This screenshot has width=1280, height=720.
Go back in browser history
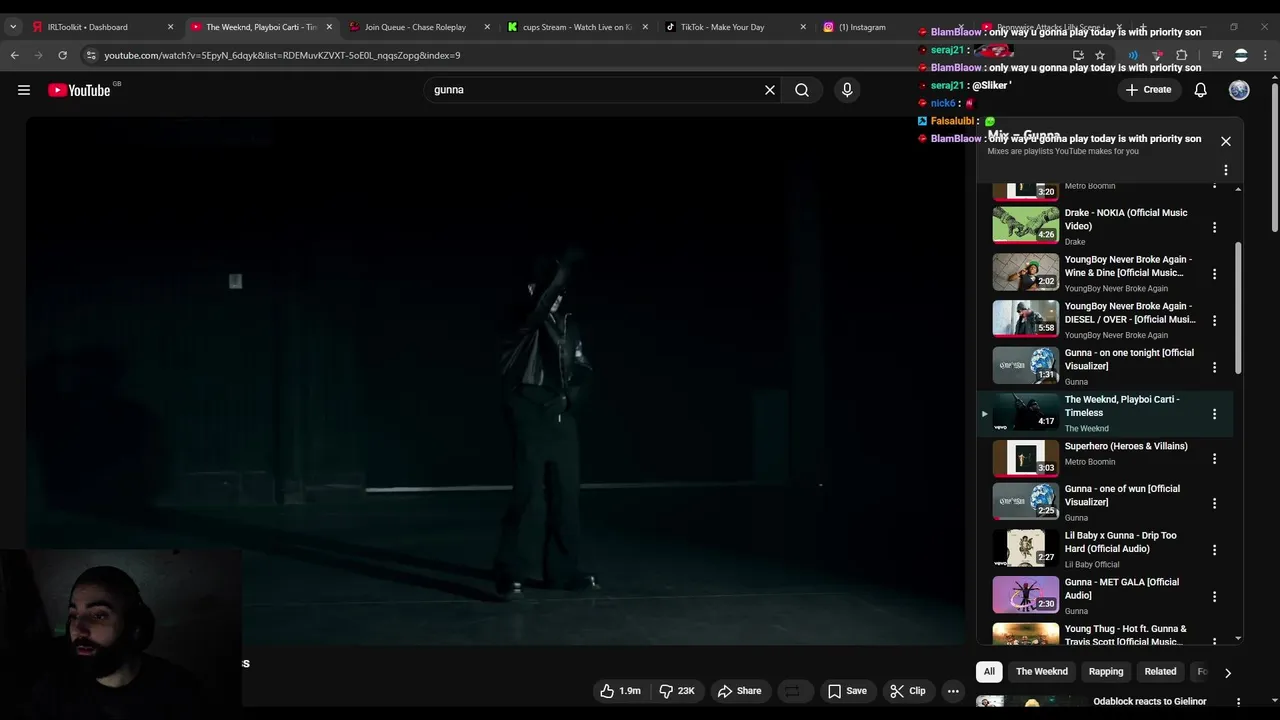point(15,55)
